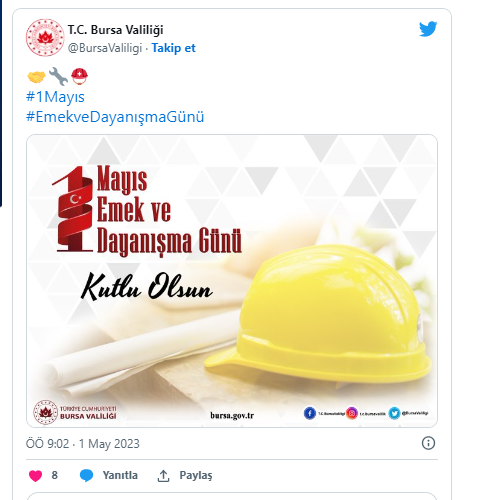494x500 pixels.
Task: Click the @BursaValiligi handle
Action: coord(105,48)
